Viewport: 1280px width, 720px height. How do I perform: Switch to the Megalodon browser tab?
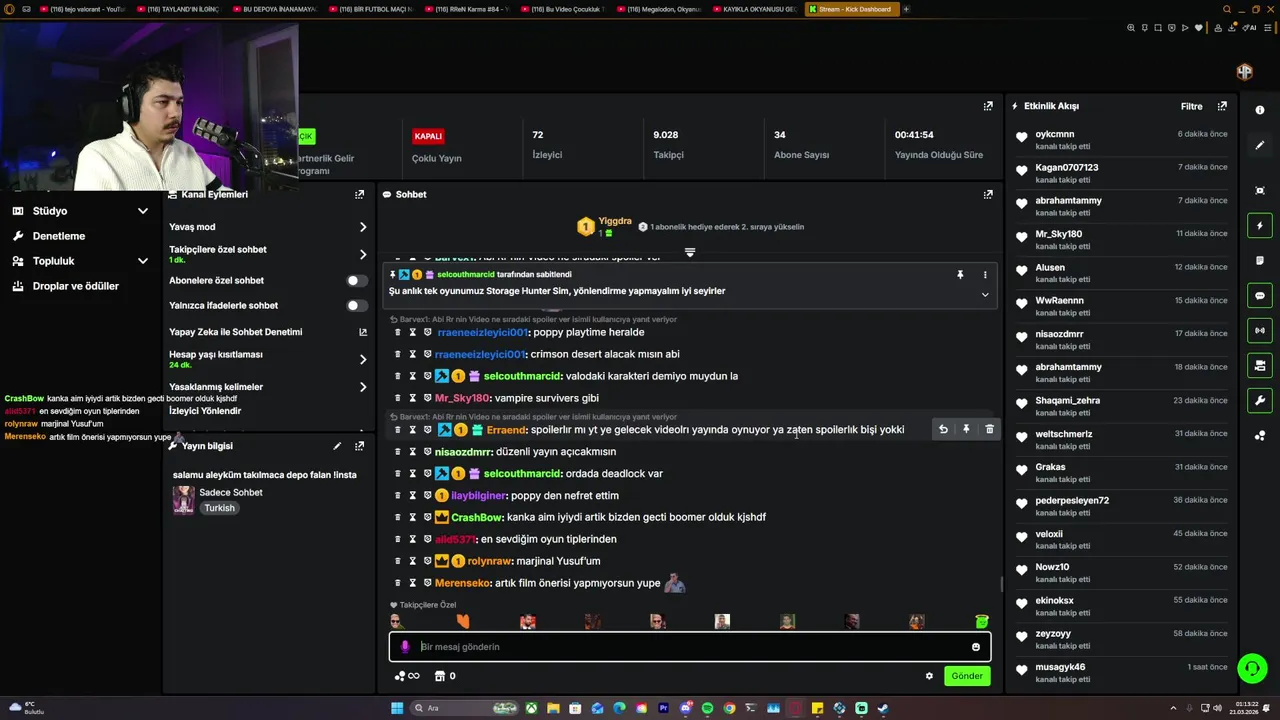tap(658, 9)
